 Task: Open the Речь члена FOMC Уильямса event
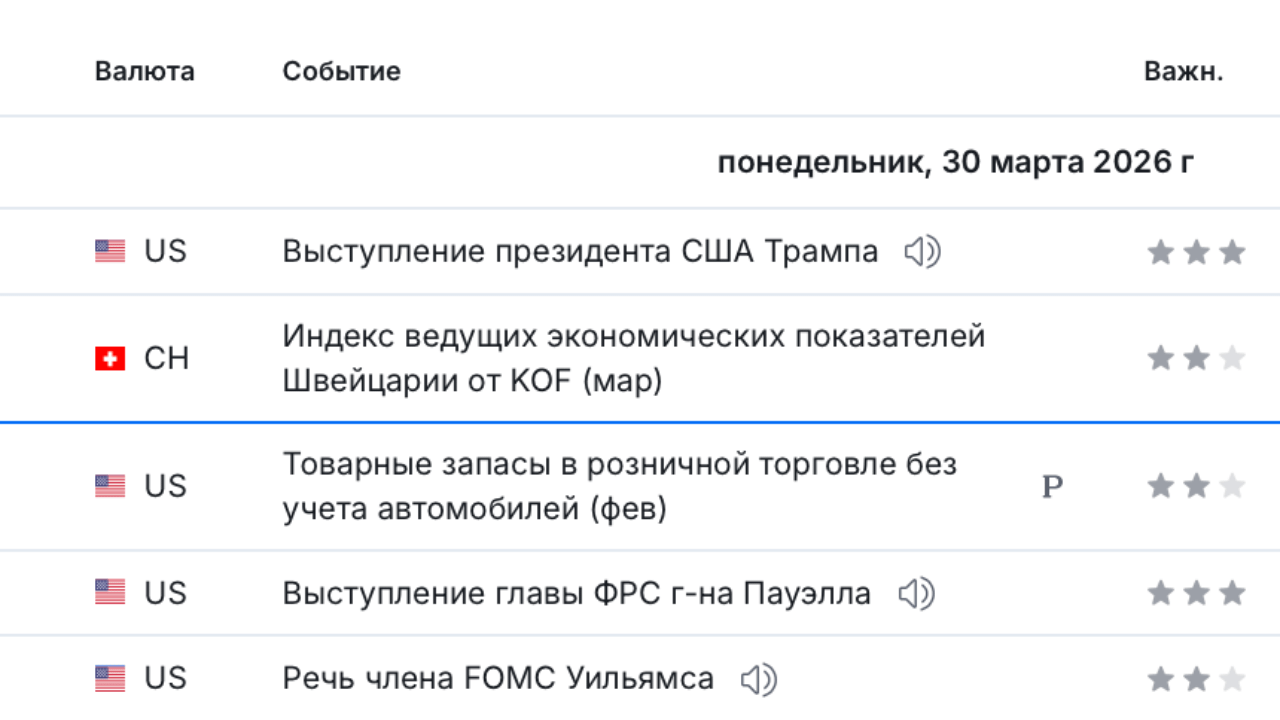point(498,680)
